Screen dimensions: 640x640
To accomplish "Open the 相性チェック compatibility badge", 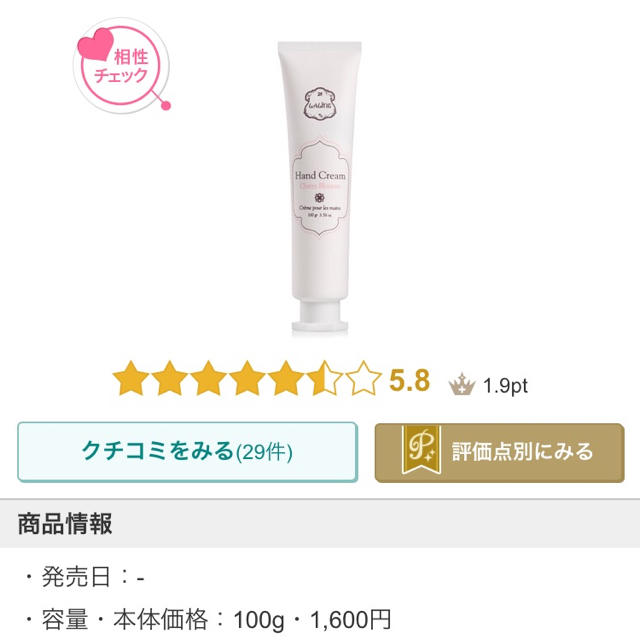I will coord(122,65).
